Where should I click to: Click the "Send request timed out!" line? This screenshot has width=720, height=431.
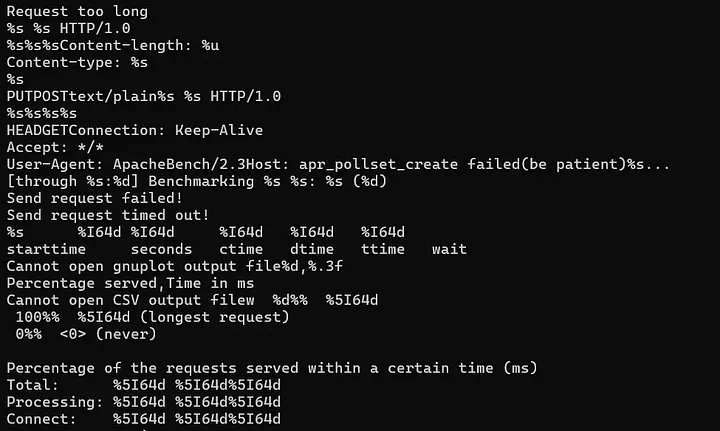[x=108, y=215]
